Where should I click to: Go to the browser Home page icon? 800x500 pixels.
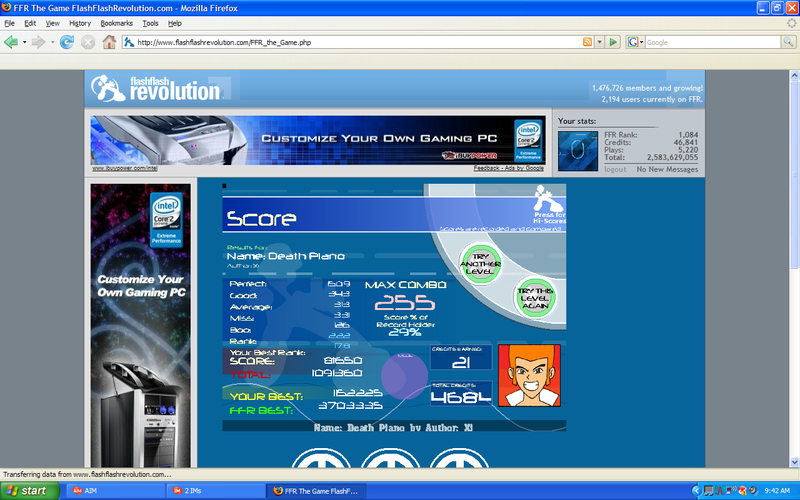pos(109,42)
